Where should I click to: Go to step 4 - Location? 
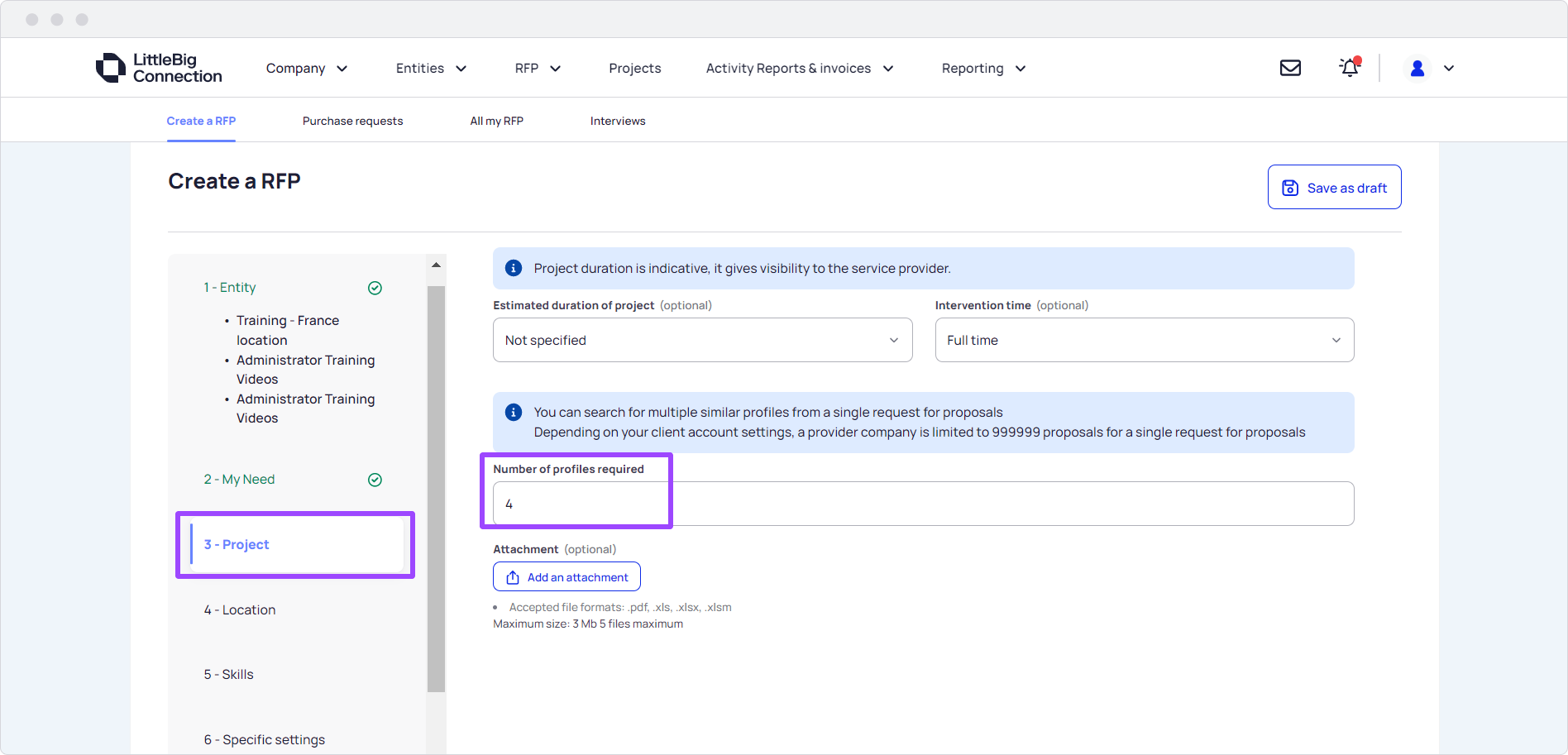[x=240, y=610]
